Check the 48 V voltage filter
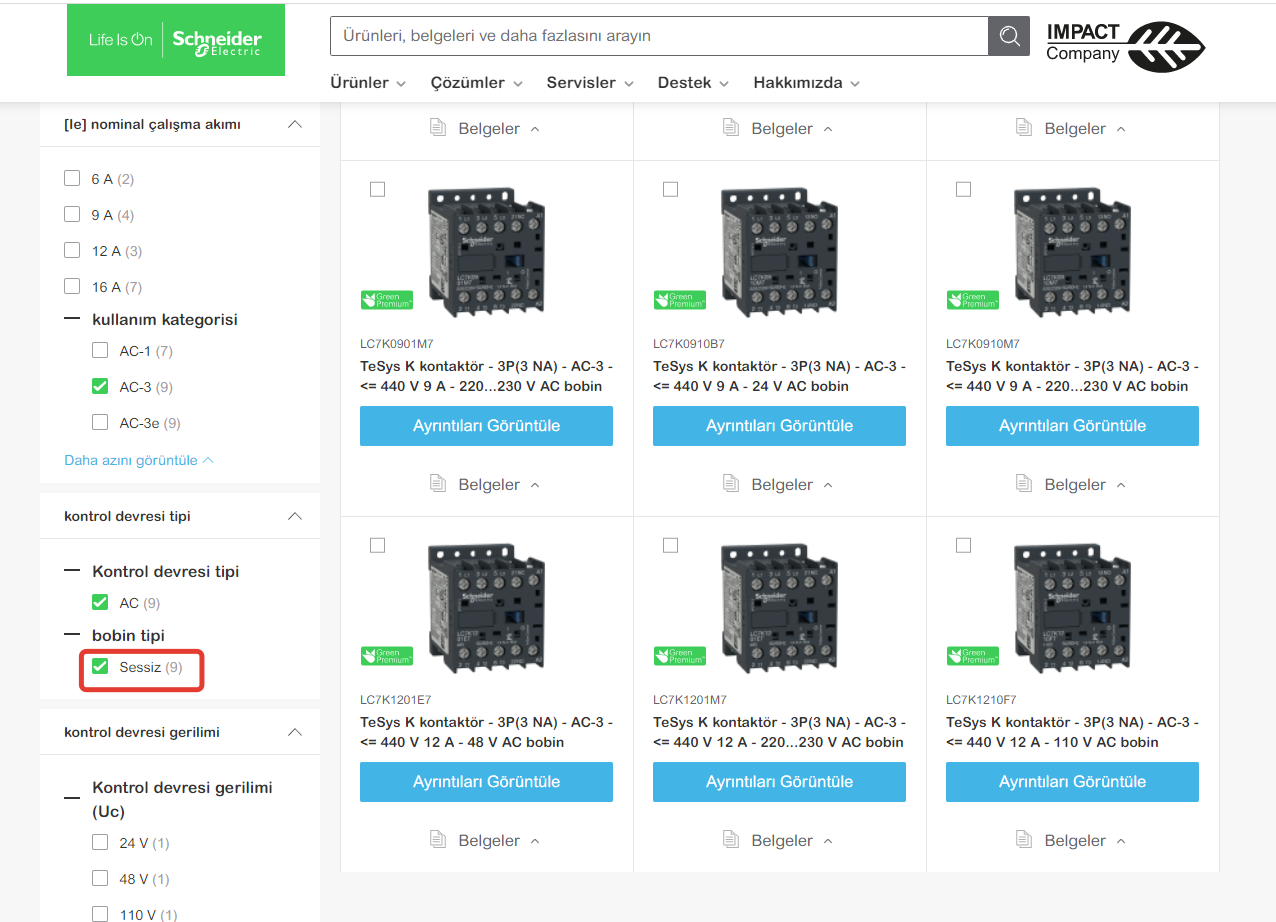The image size is (1276, 922). point(100,878)
